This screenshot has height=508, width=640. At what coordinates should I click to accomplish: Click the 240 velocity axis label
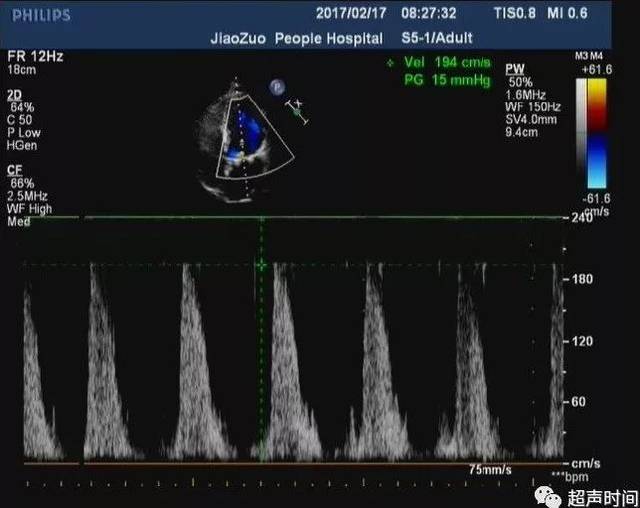pyautogui.click(x=582, y=218)
